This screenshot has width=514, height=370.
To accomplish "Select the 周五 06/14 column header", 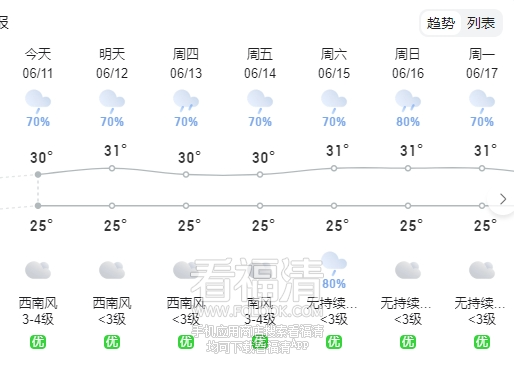I will tap(260, 63).
